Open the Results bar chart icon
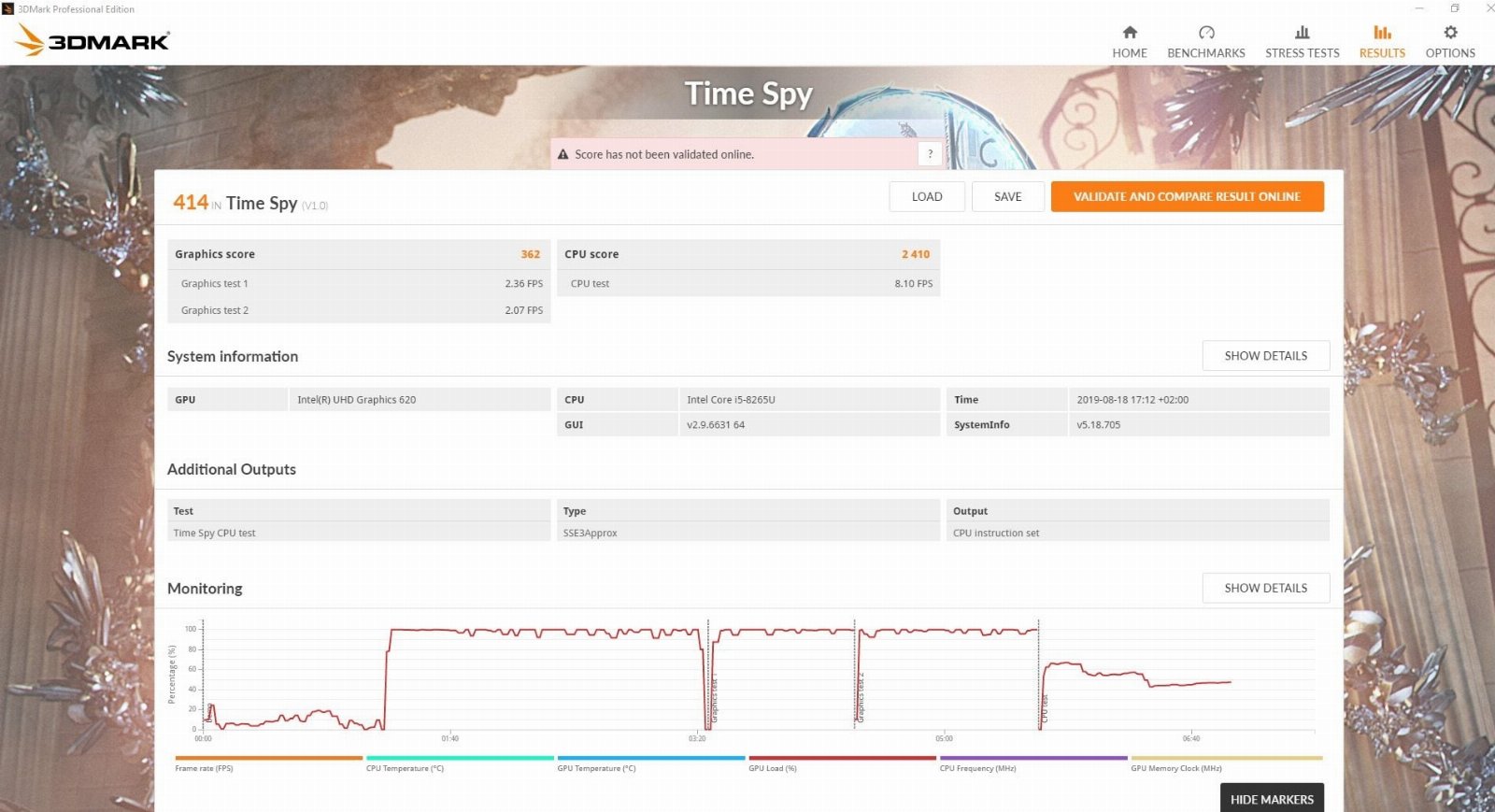This screenshot has height=812, width=1495. click(x=1382, y=33)
